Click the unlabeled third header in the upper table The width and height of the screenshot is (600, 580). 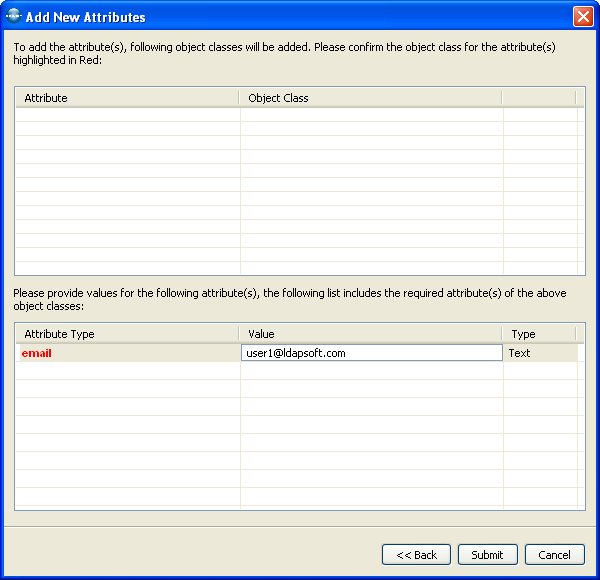(538, 98)
